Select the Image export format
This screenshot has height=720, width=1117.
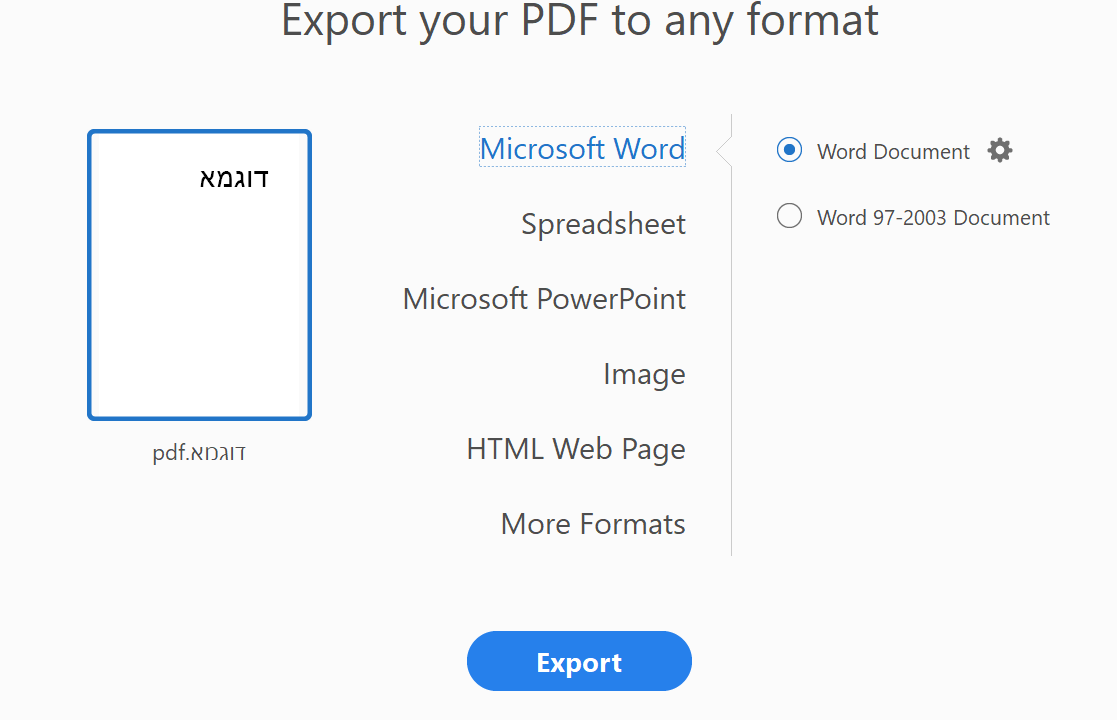click(x=644, y=374)
